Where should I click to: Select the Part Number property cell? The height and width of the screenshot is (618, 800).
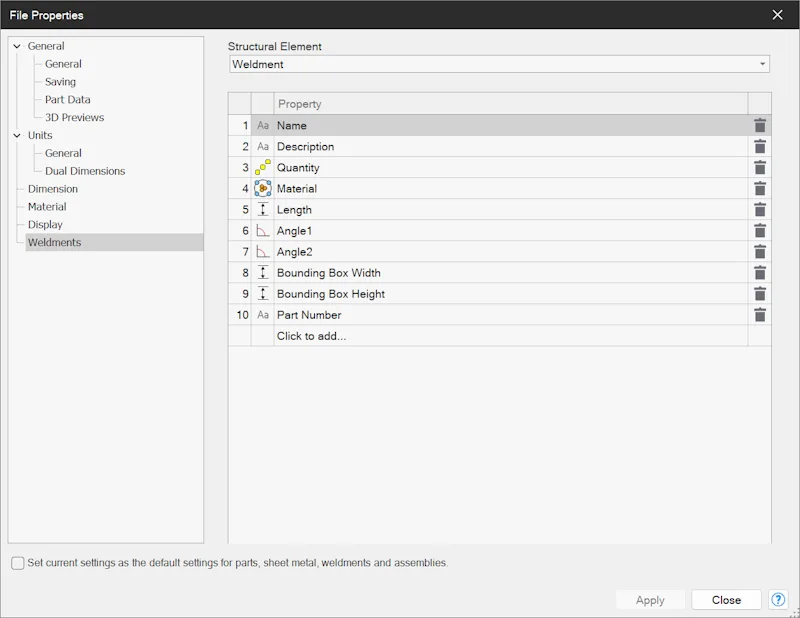coord(511,315)
